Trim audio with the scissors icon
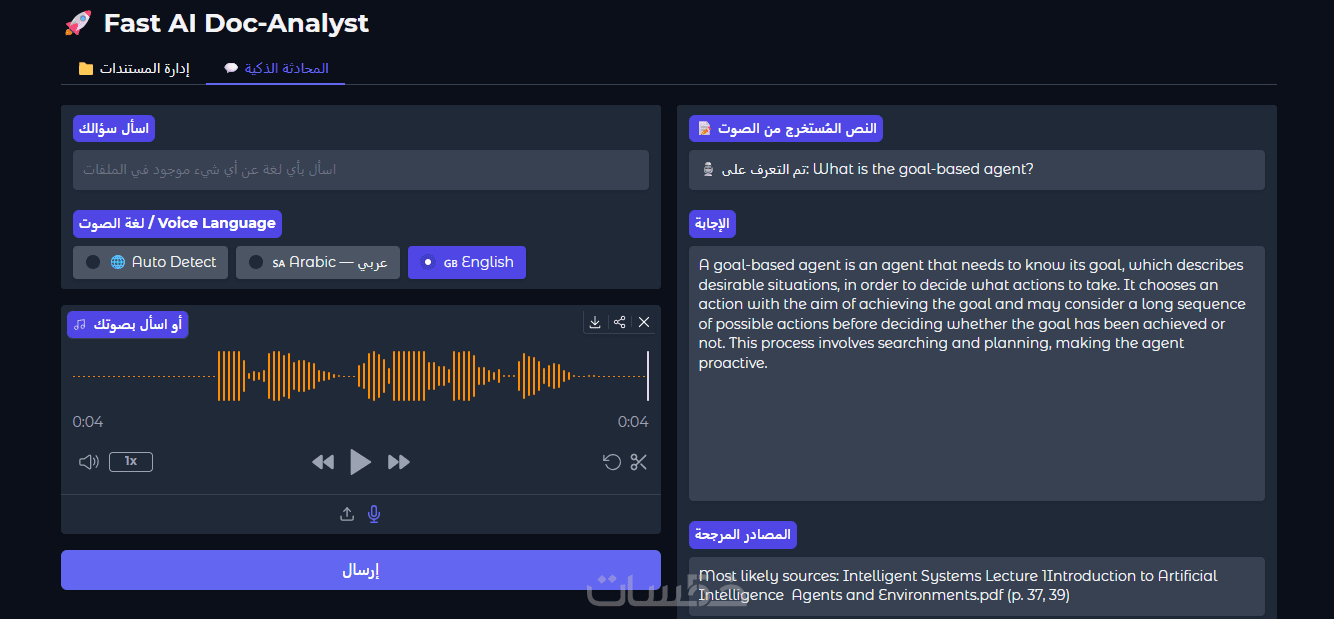1334x619 pixels. [x=639, y=462]
